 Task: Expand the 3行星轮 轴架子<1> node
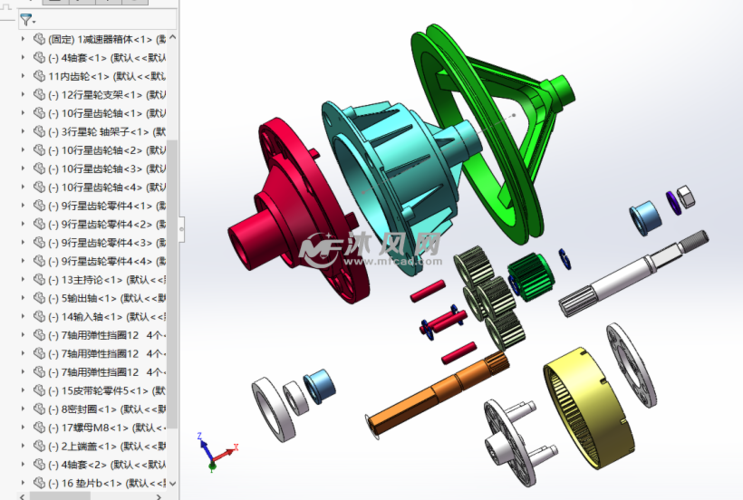click(24, 132)
